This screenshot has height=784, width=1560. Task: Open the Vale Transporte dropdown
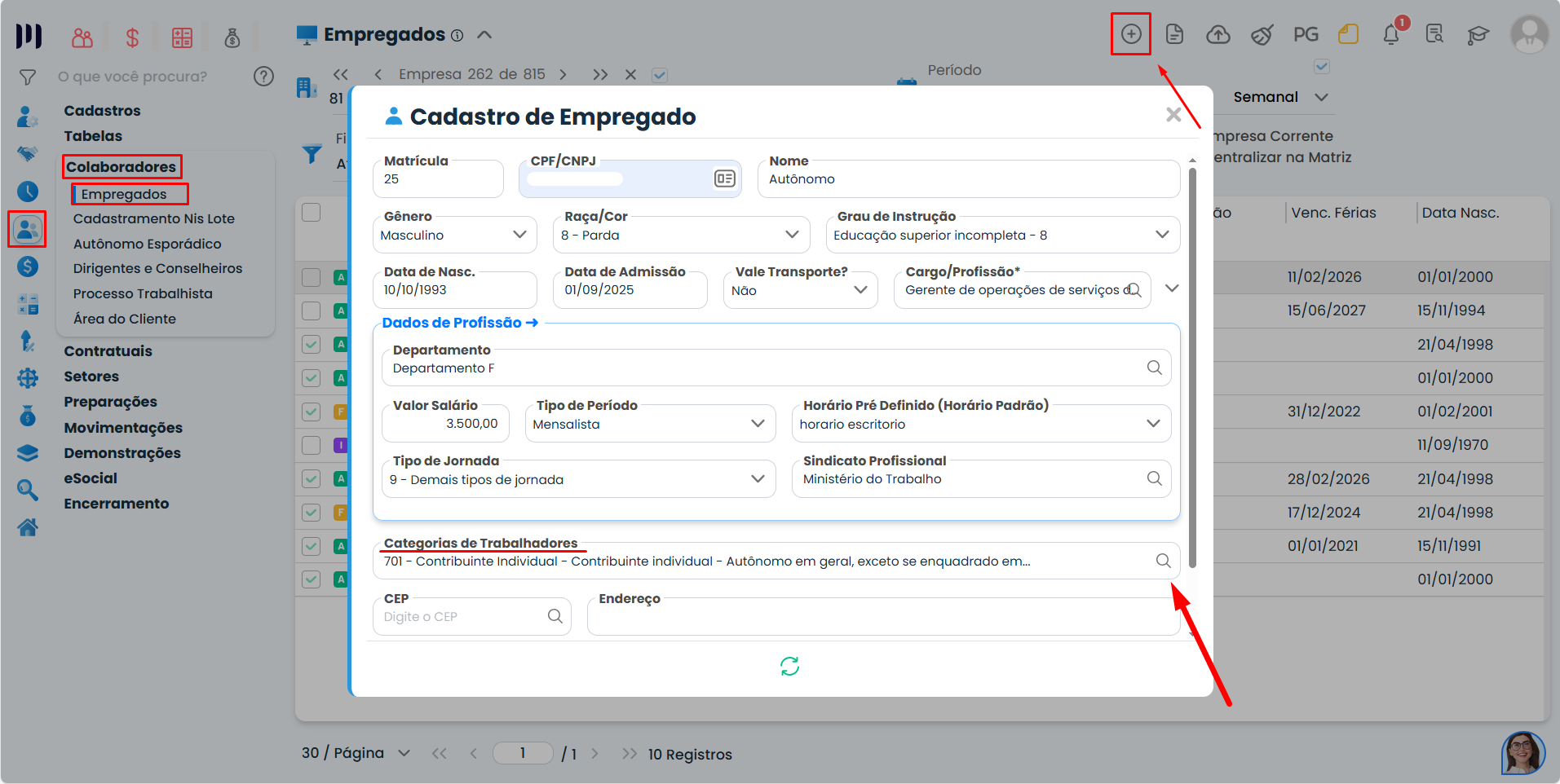click(x=801, y=290)
